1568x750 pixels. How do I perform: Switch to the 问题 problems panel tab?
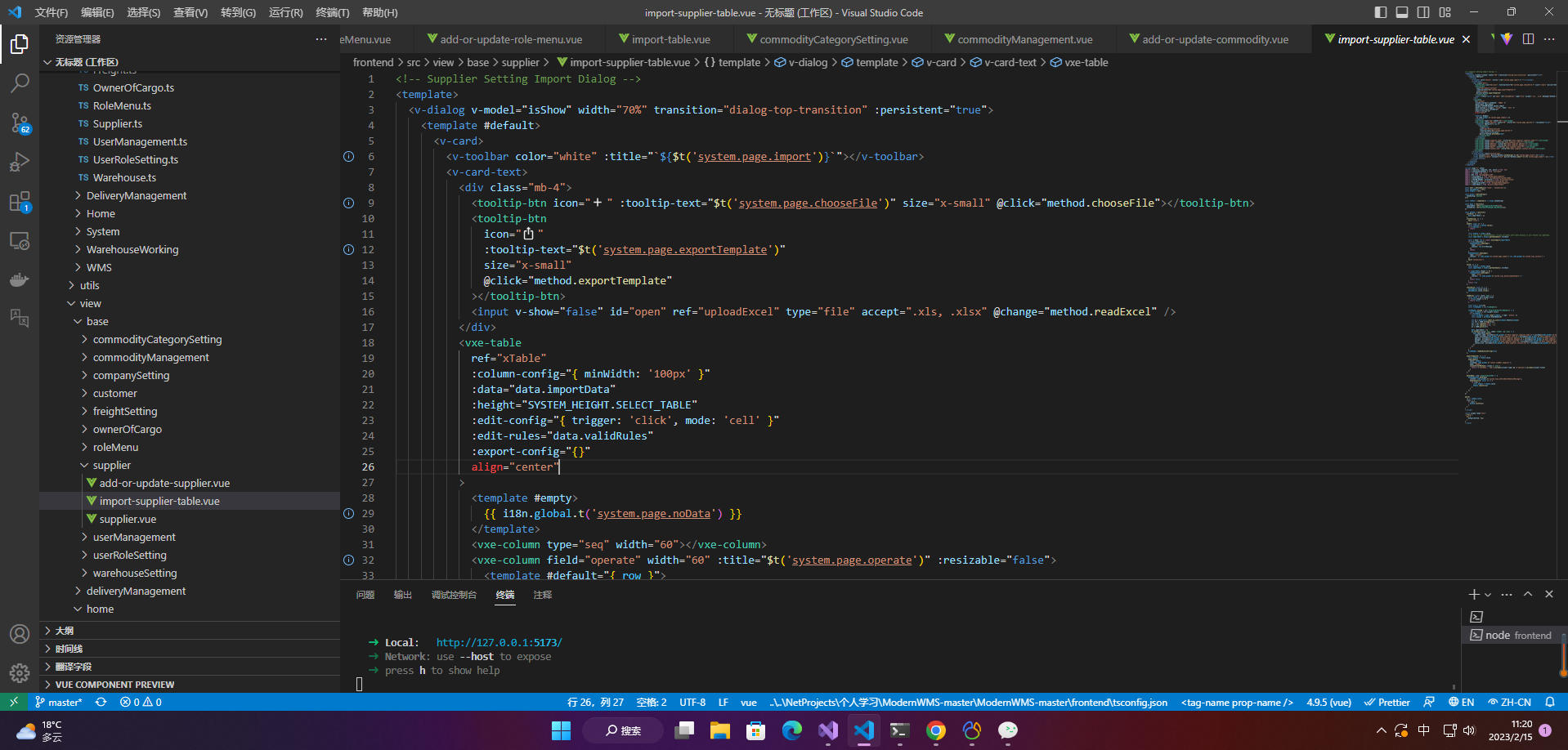(365, 595)
